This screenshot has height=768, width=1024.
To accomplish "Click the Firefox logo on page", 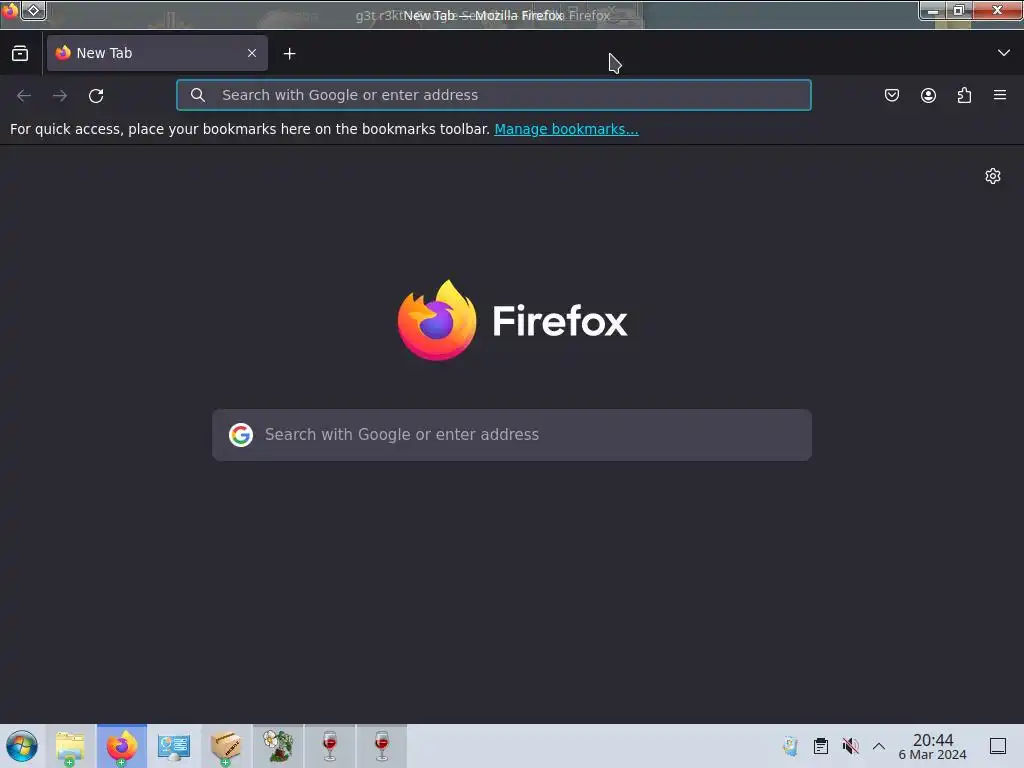I will 512,320.
